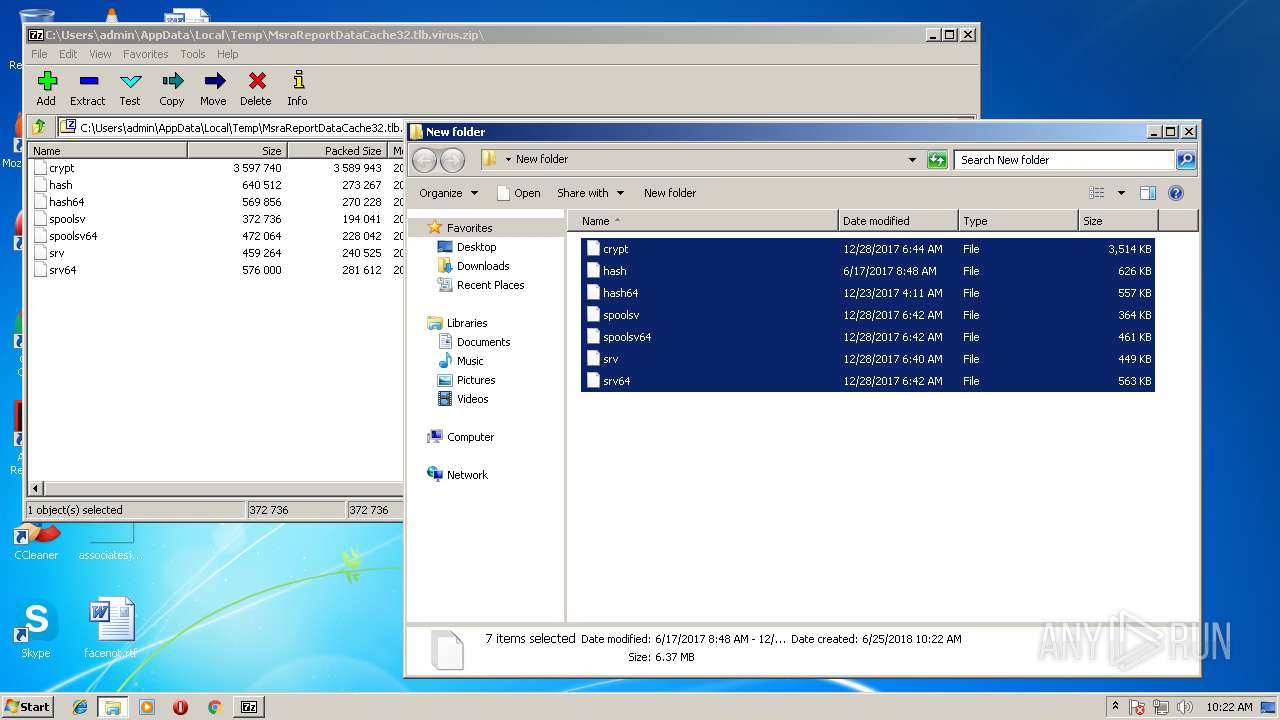The width and height of the screenshot is (1280, 720).
Task: Click New folder button in Explorer toolbar
Action: click(x=670, y=193)
